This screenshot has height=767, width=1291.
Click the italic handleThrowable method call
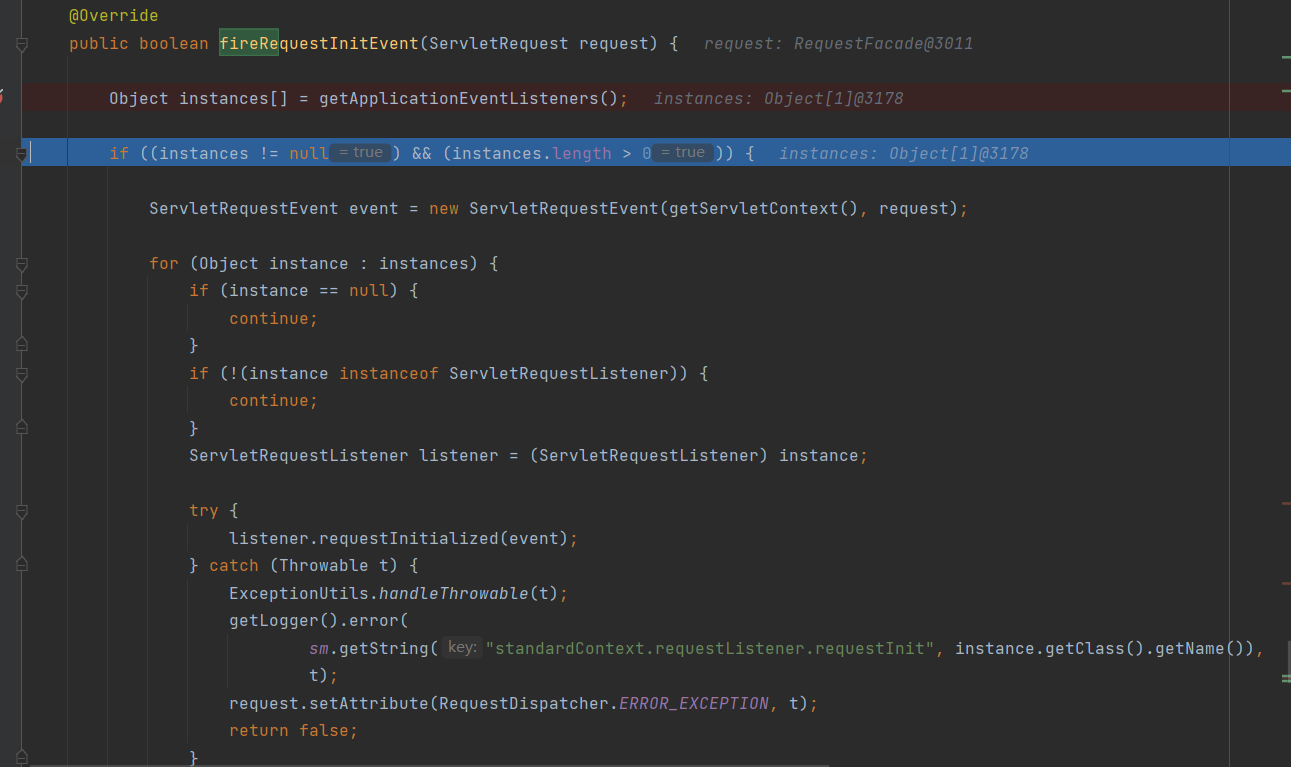click(453, 593)
